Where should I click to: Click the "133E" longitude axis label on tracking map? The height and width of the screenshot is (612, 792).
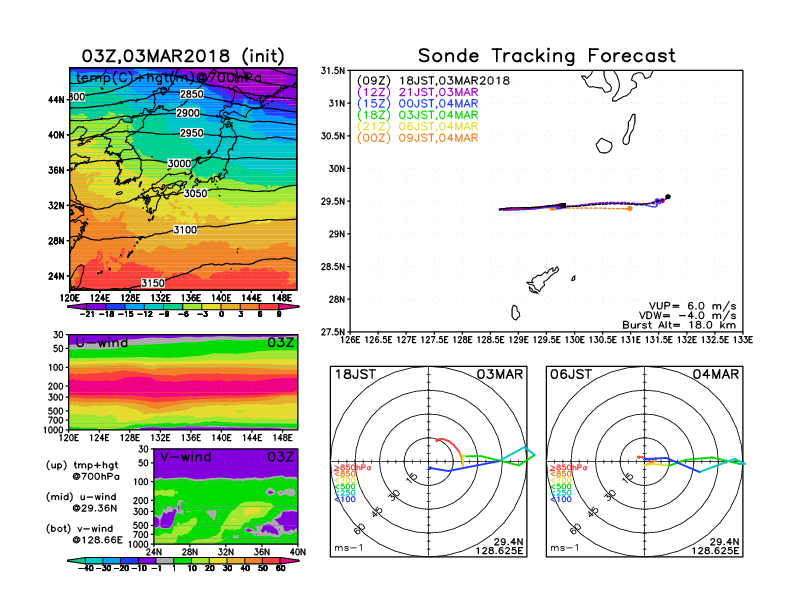tap(742, 340)
